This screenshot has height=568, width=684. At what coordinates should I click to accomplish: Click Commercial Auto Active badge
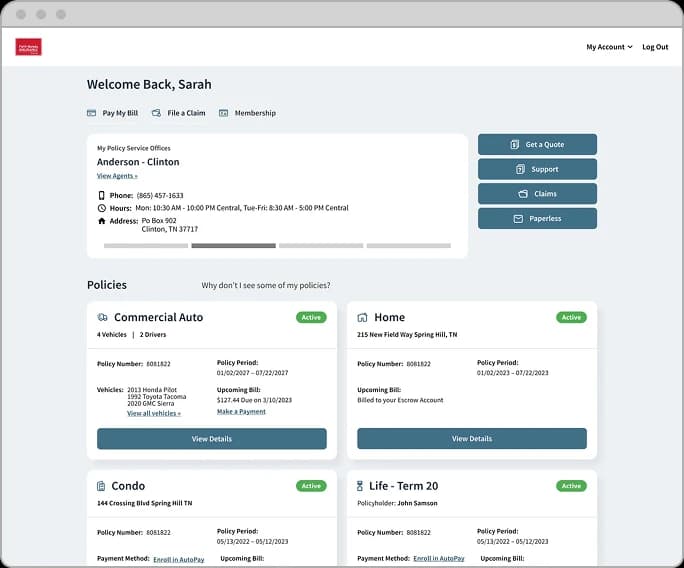[311, 317]
